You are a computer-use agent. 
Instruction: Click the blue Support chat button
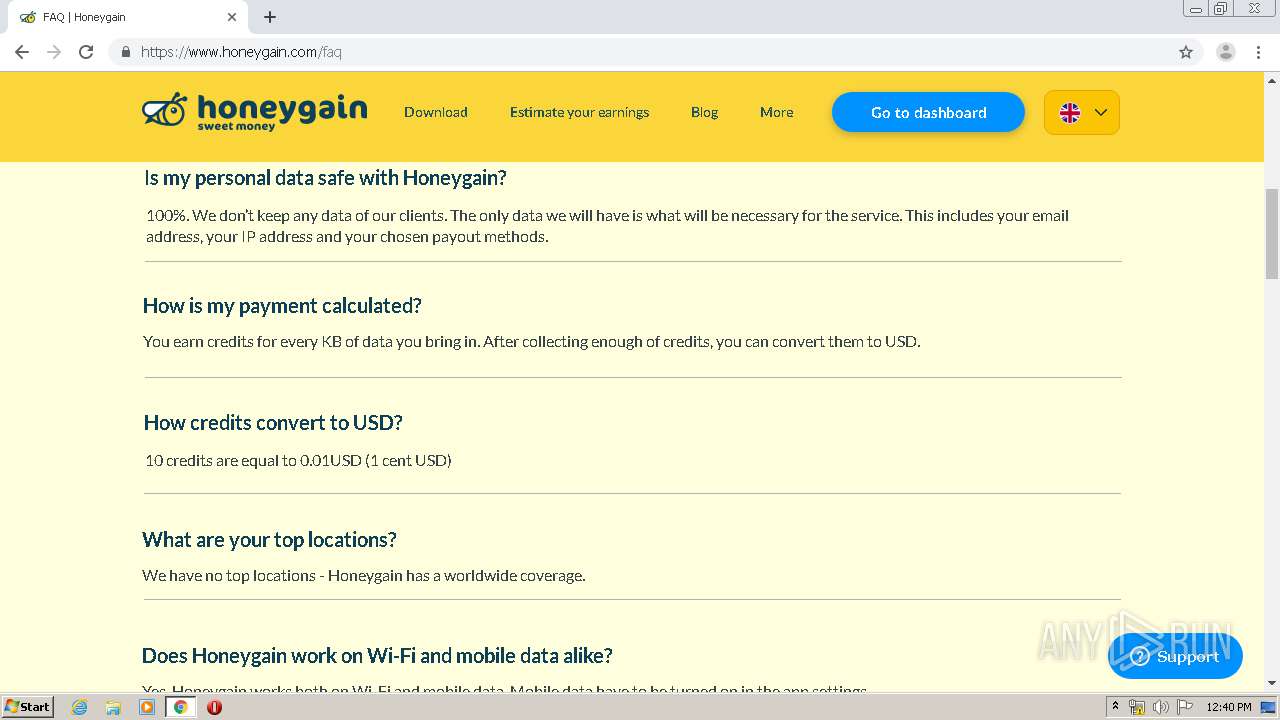tap(1175, 656)
